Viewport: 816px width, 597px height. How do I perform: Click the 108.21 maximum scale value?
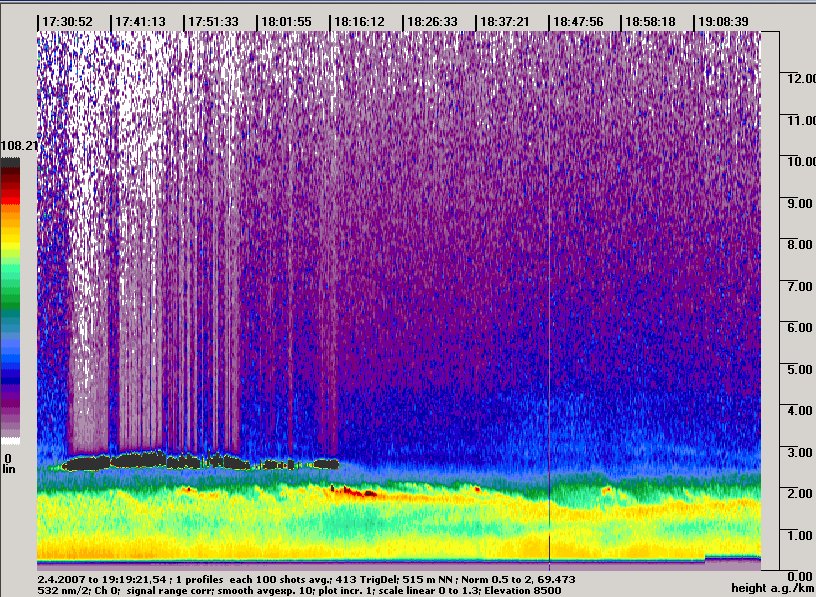tap(20, 146)
